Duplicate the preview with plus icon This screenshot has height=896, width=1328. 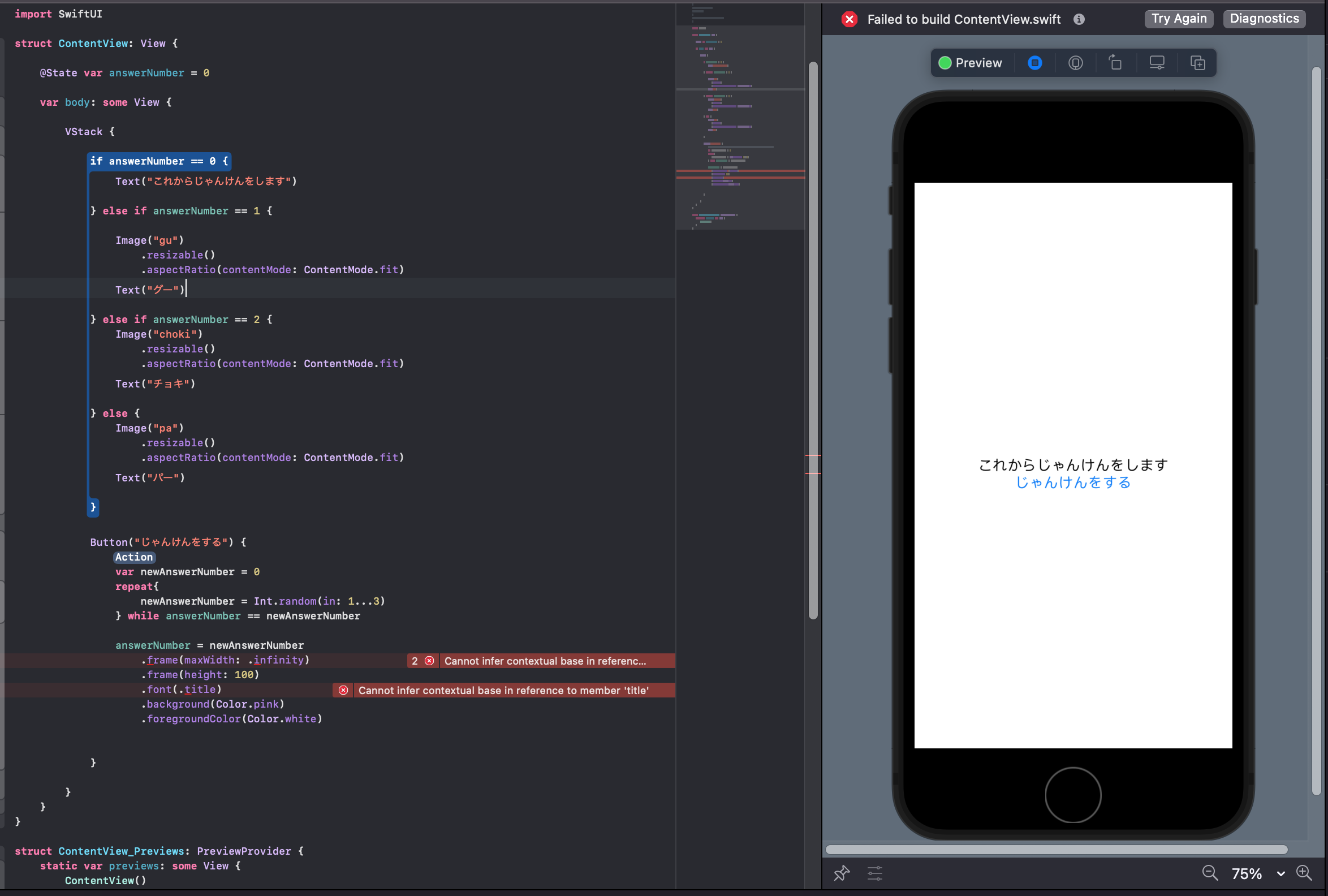(x=1197, y=63)
